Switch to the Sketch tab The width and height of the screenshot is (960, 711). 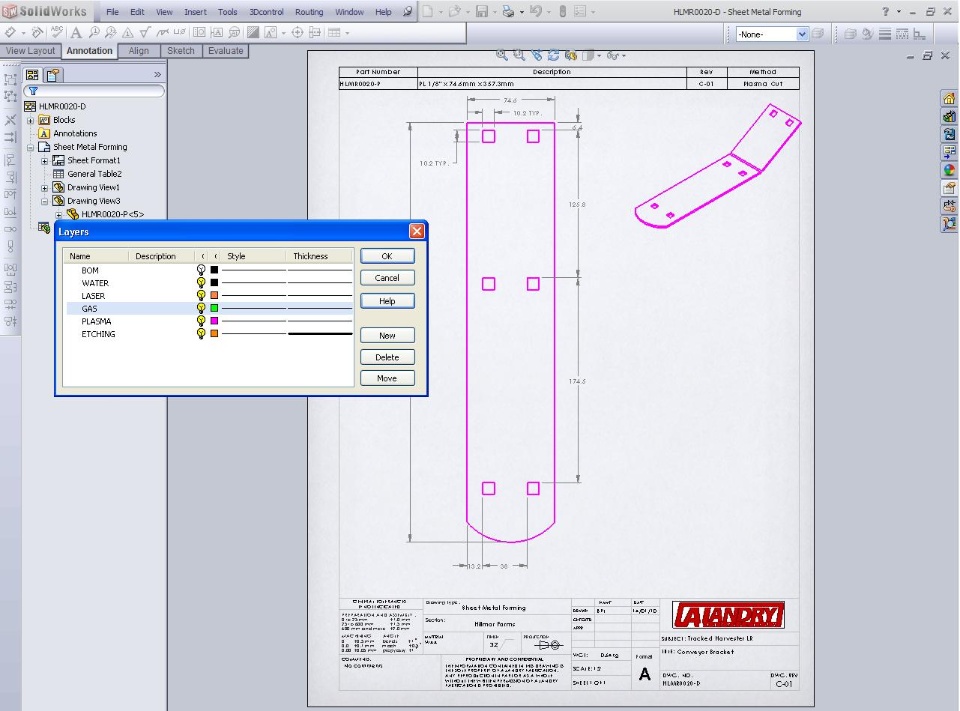tap(181, 51)
